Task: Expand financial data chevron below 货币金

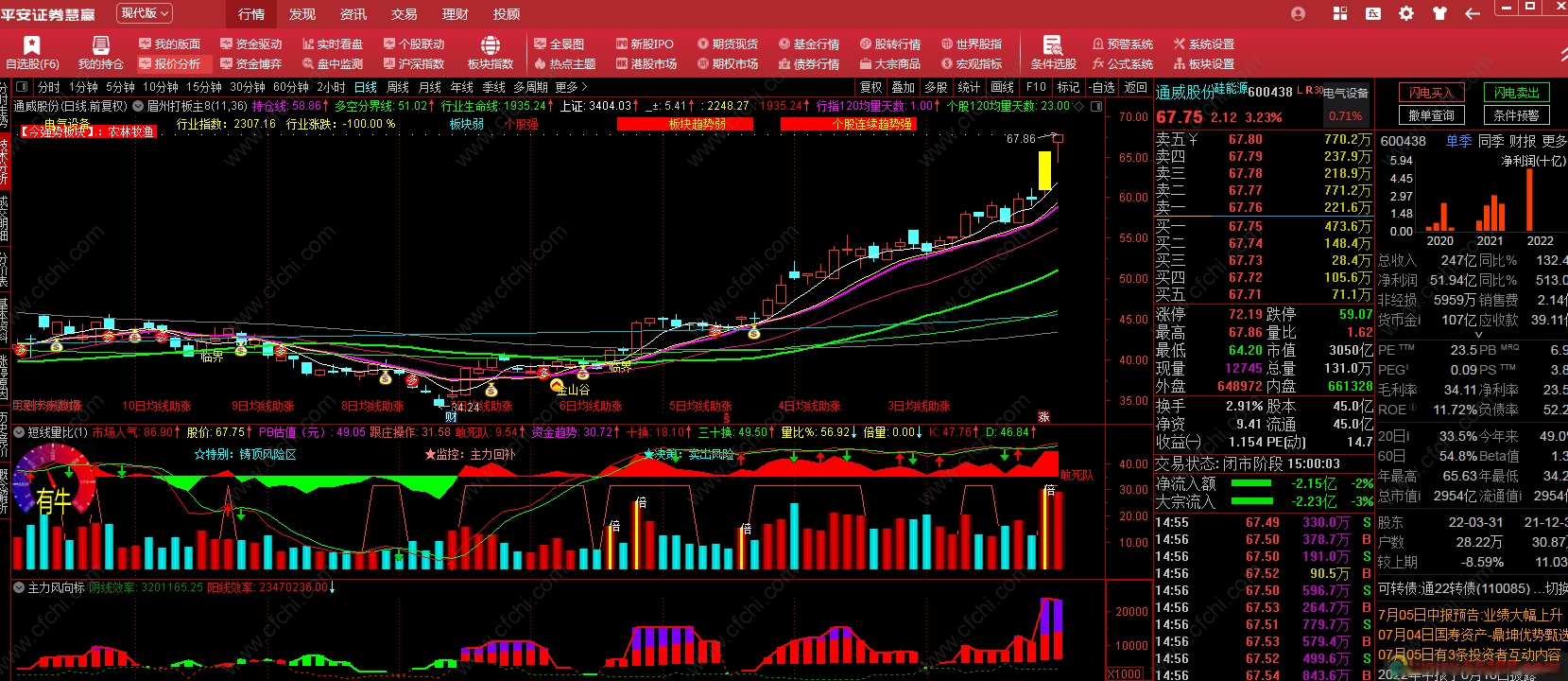Action: click(1479, 334)
